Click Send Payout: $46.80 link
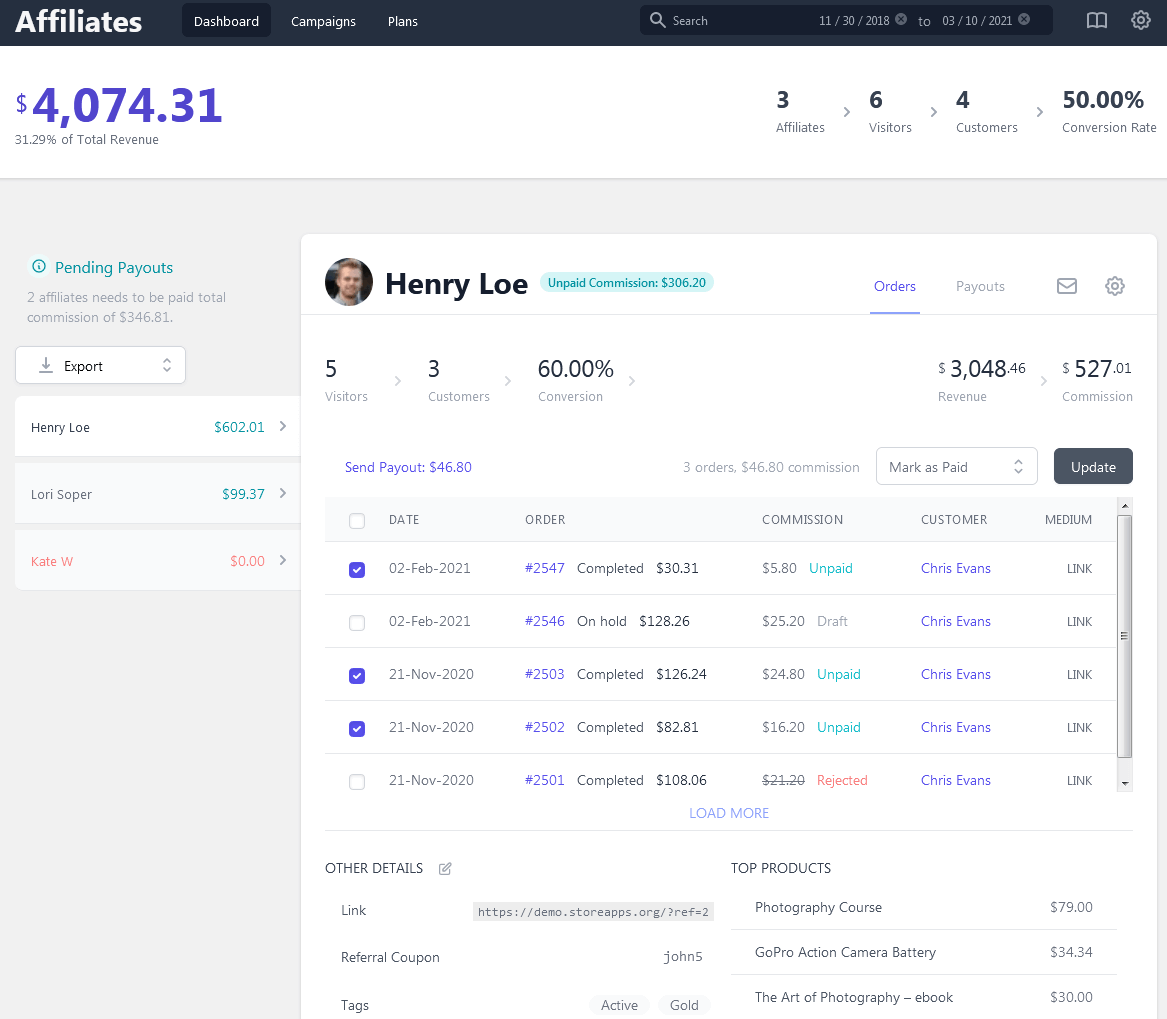This screenshot has height=1019, width=1167. click(x=408, y=467)
